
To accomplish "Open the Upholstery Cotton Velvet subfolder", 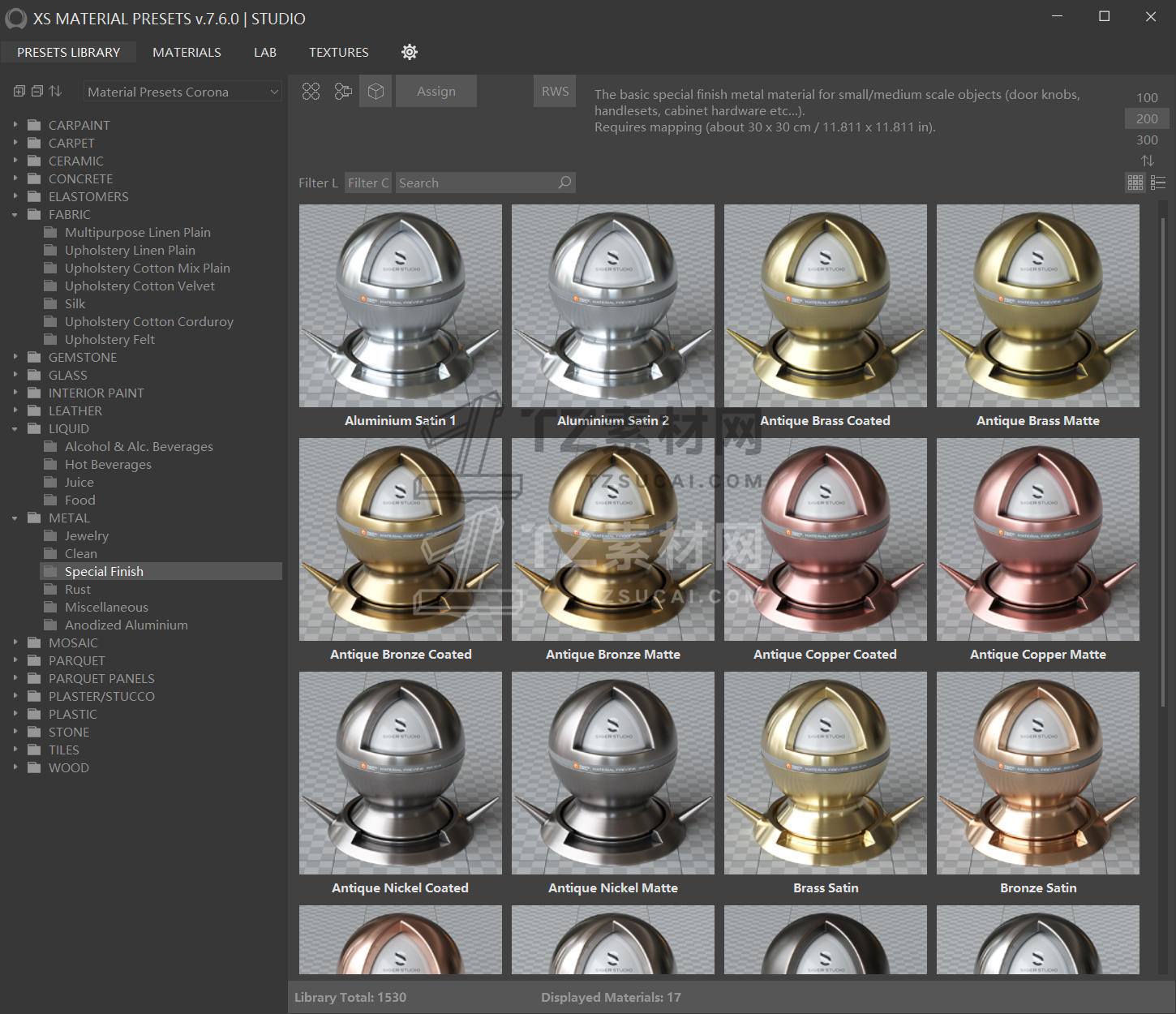I will tap(139, 286).
